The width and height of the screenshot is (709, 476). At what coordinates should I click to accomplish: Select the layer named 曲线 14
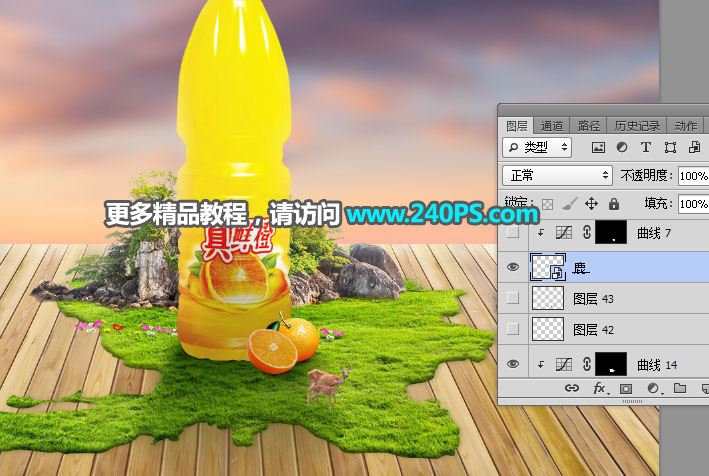click(x=657, y=365)
